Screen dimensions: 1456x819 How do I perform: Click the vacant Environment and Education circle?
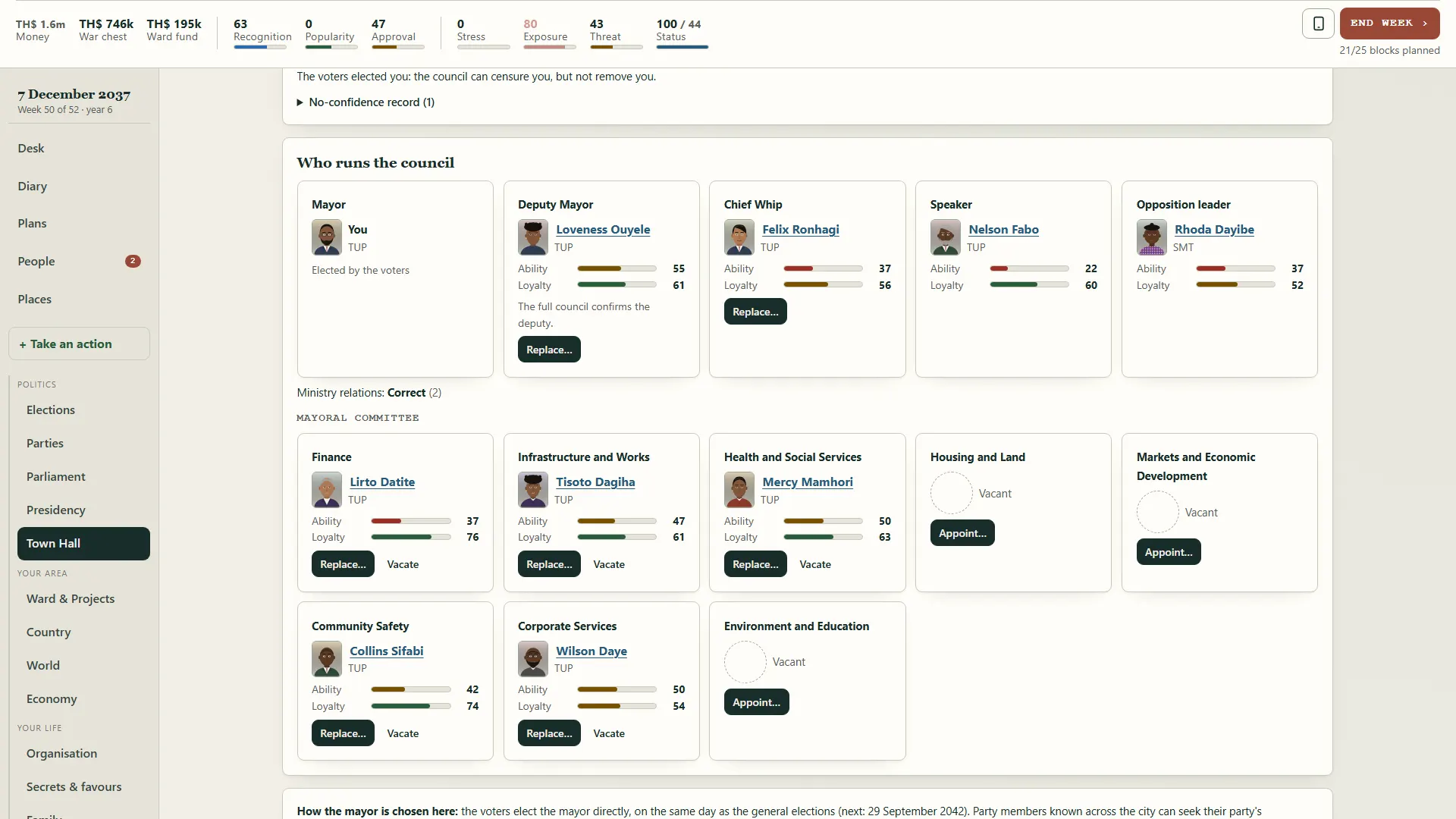point(745,662)
